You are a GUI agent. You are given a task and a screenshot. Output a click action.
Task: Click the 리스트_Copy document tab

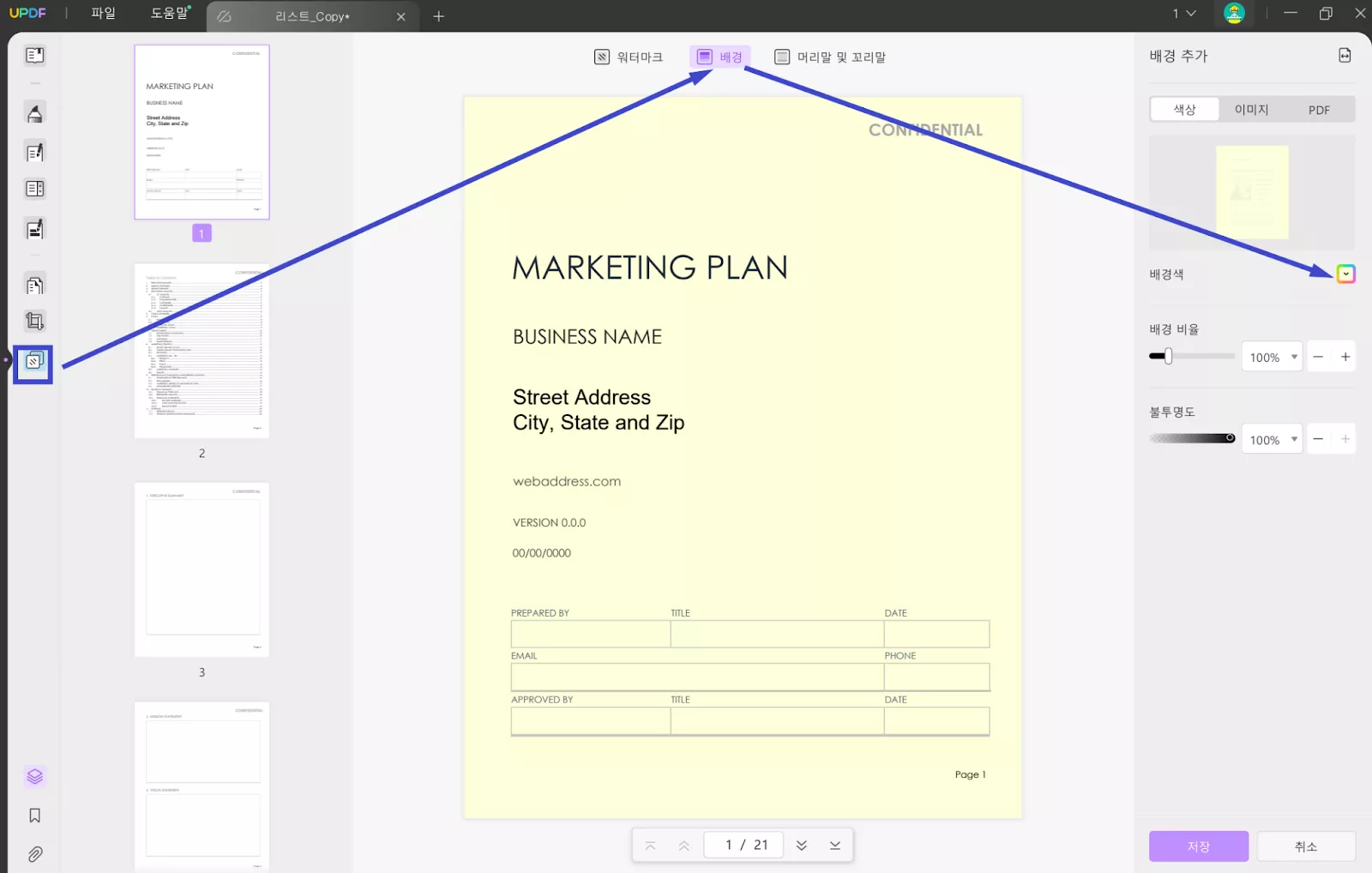pyautogui.click(x=312, y=16)
